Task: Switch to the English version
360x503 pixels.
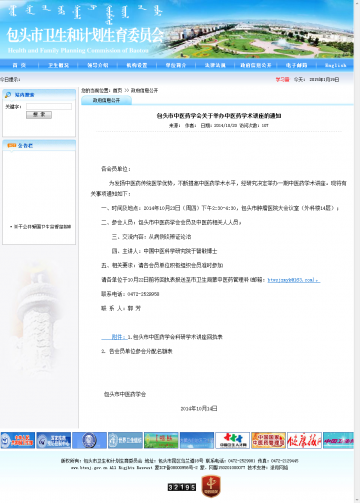Action: (335, 65)
